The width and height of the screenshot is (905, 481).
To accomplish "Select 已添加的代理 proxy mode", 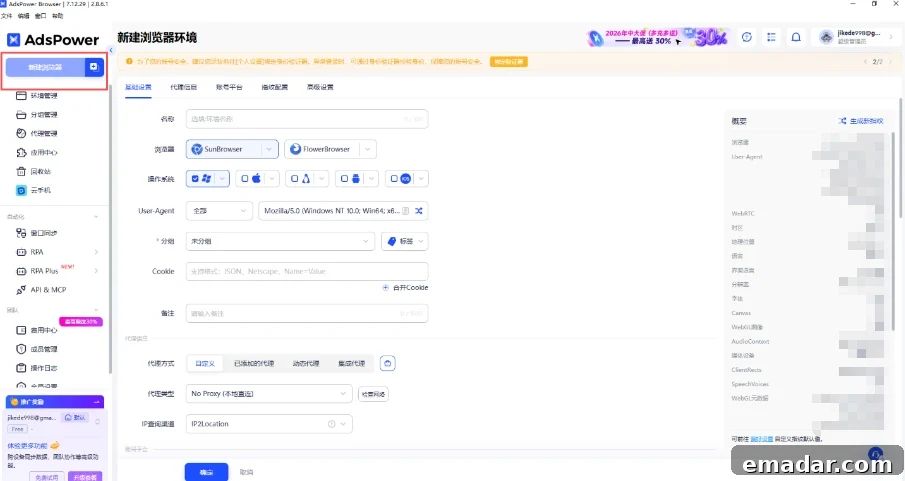I will coord(254,364).
